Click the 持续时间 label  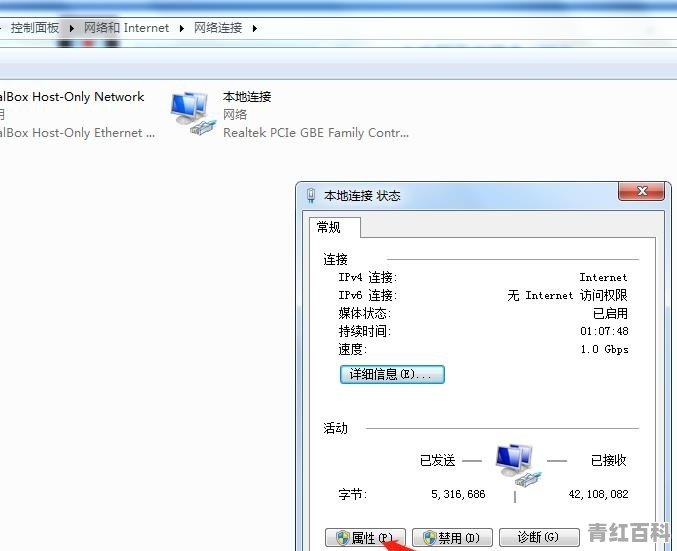pyautogui.click(x=364, y=331)
